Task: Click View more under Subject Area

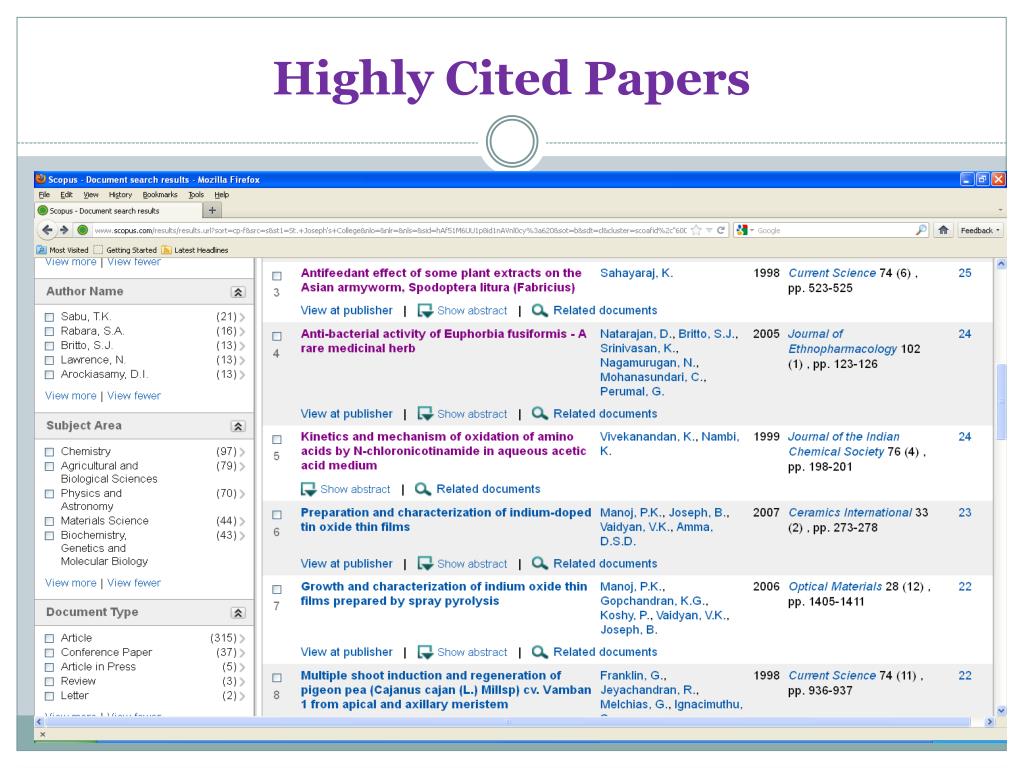Action: pyautogui.click(x=71, y=583)
